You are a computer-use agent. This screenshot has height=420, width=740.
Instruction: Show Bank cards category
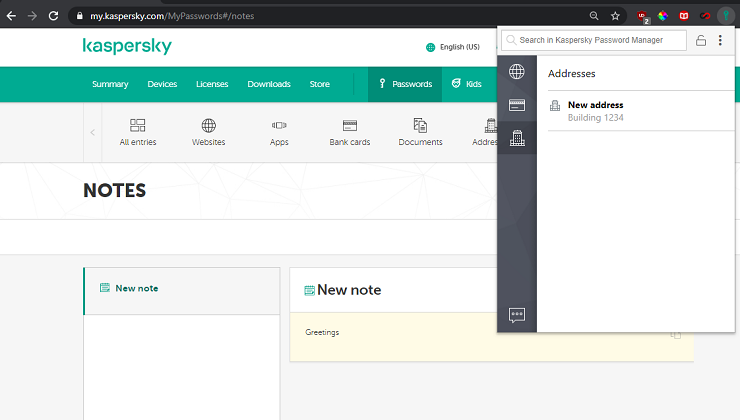(350, 132)
